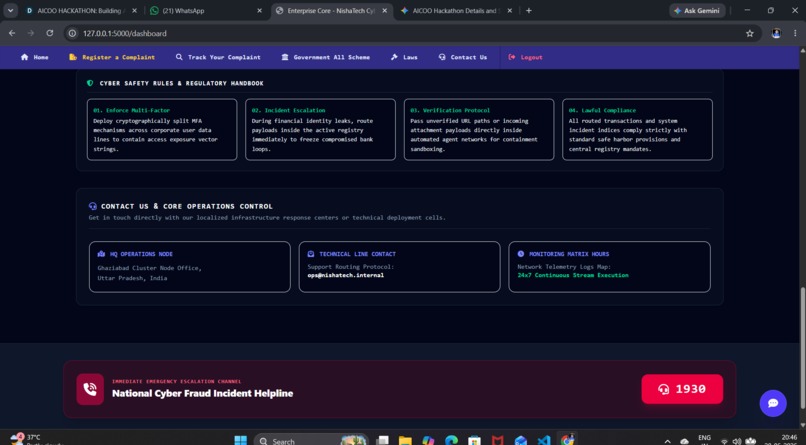Click the Track Your Complaint magnifier icon

pyautogui.click(x=179, y=57)
